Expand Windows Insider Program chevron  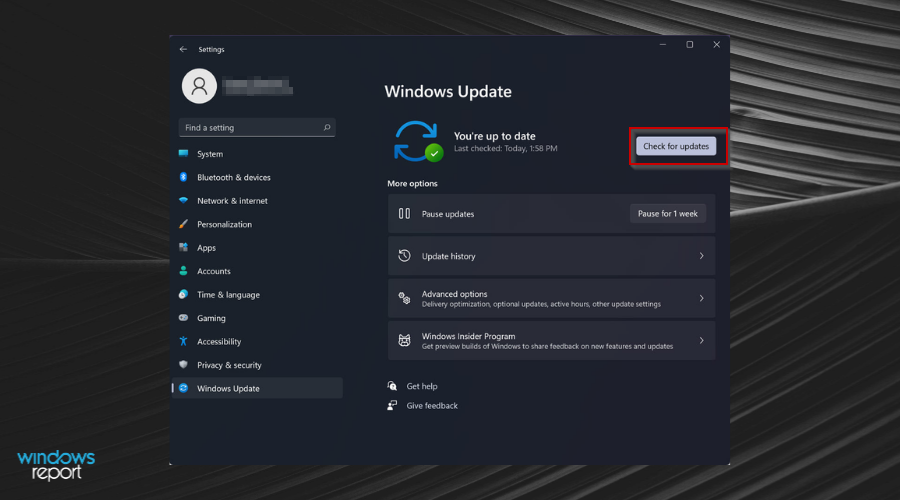coord(701,340)
